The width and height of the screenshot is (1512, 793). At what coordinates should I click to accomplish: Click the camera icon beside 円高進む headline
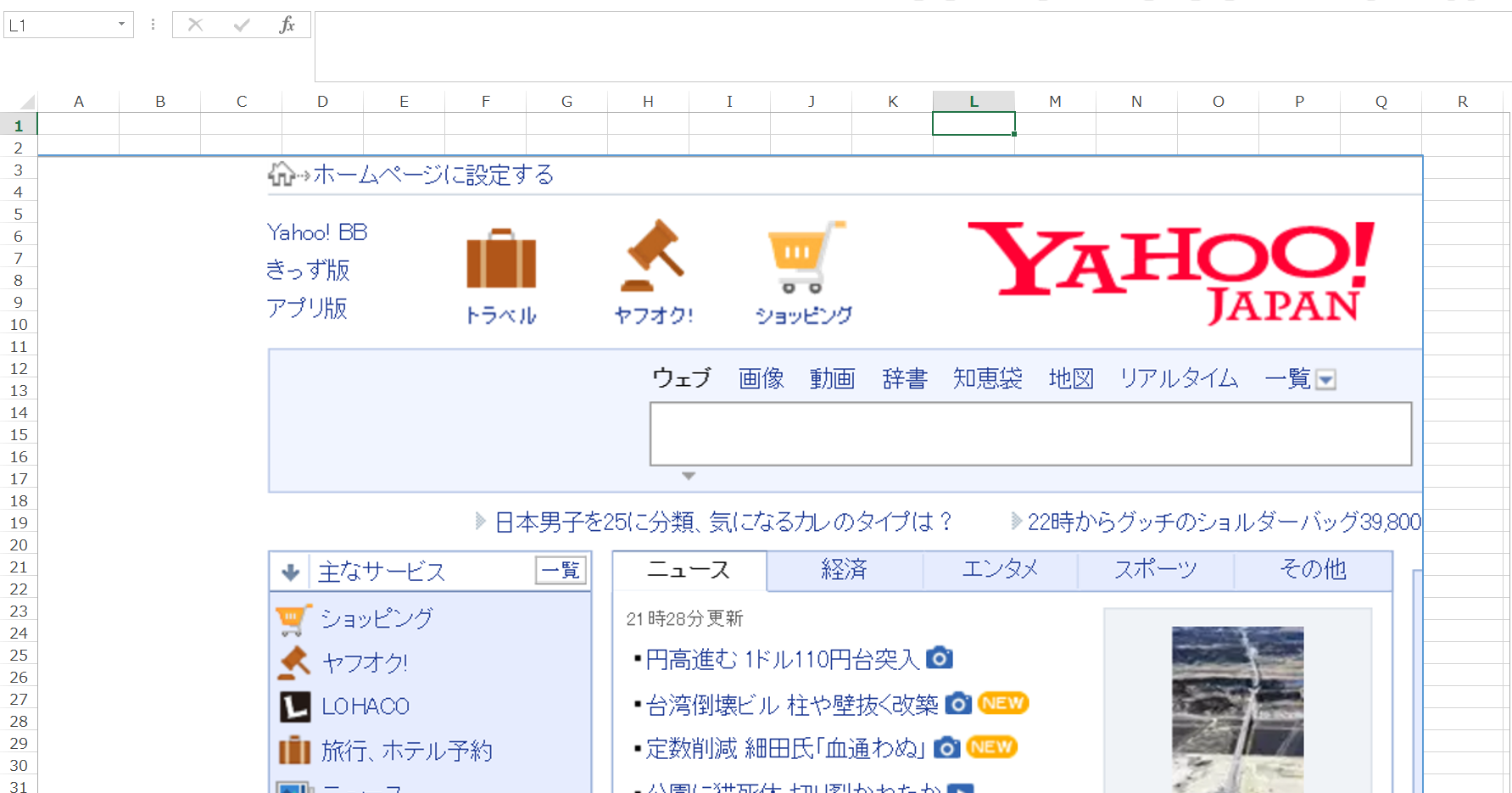pos(940,658)
